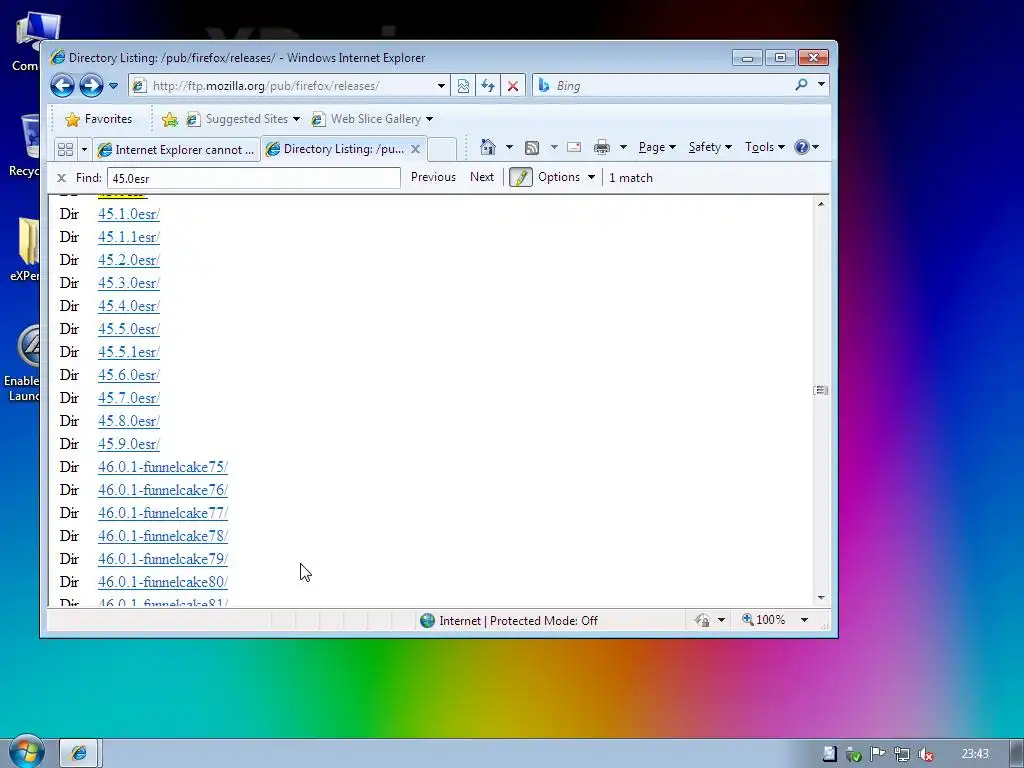Open the 45.2.0esr/ directory link
The width and height of the screenshot is (1024, 768).
coord(129,260)
